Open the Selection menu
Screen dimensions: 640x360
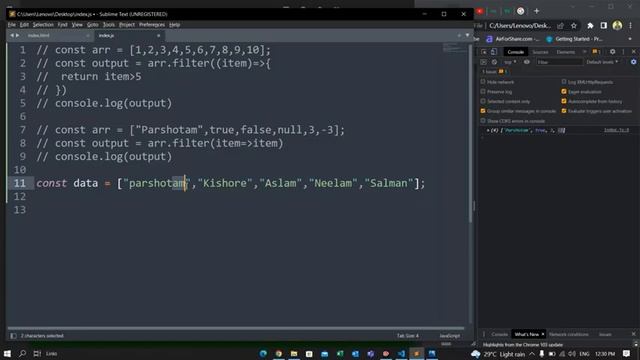[43, 25]
